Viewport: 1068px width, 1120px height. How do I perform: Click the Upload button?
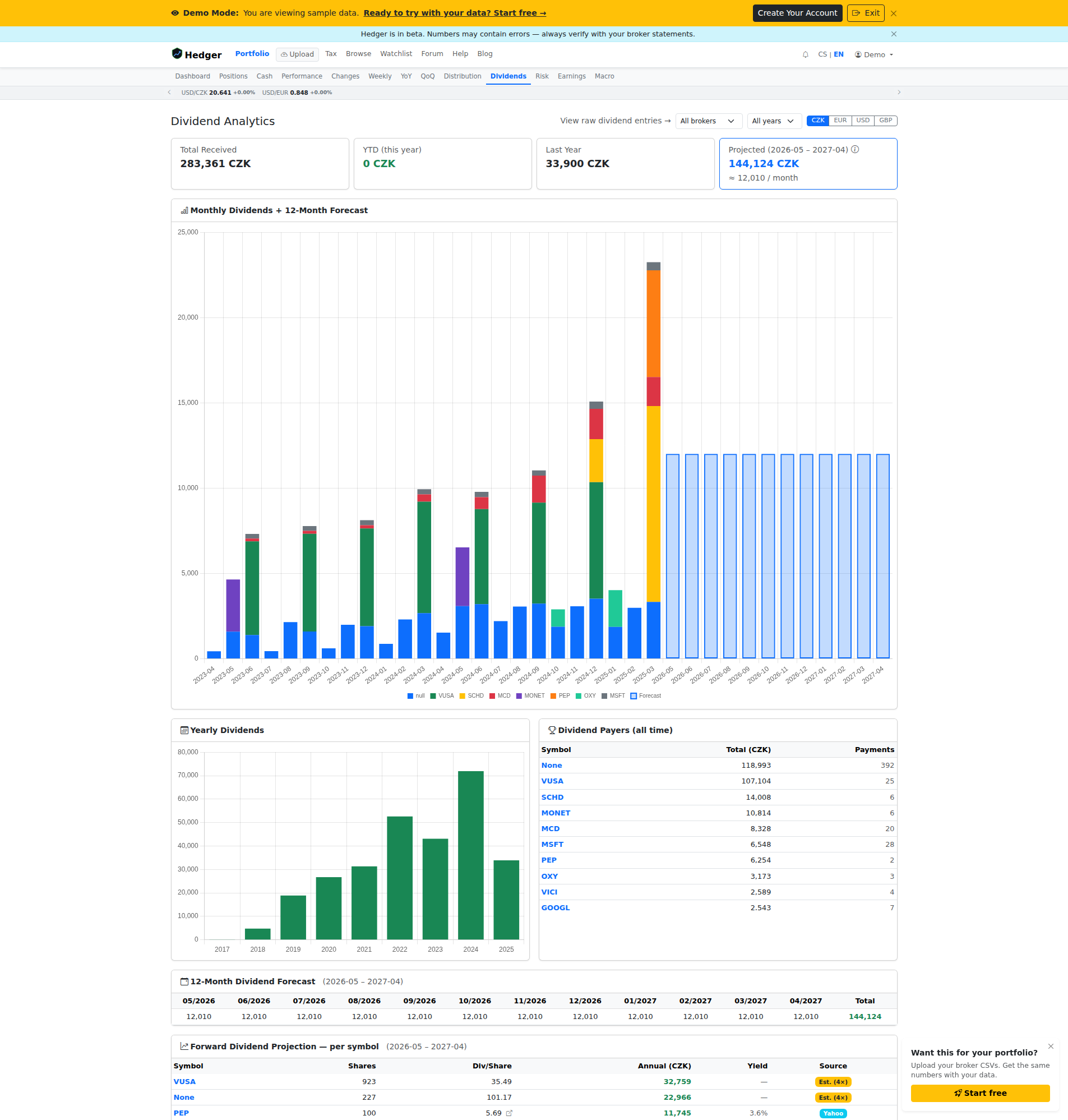point(297,54)
